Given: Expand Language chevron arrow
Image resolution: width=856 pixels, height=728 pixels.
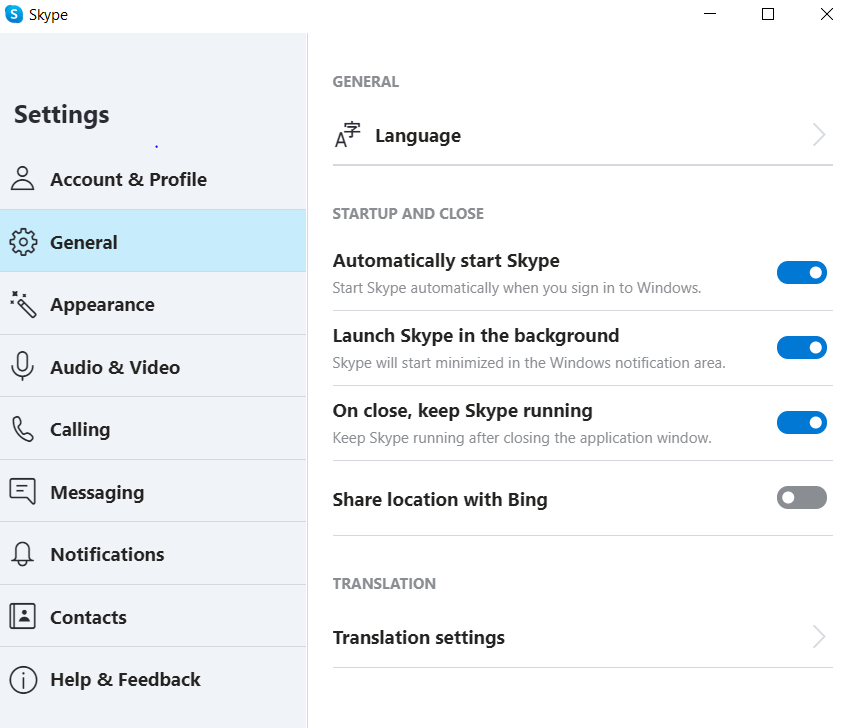Looking at the screenshot, I should (x=818, y=135).
